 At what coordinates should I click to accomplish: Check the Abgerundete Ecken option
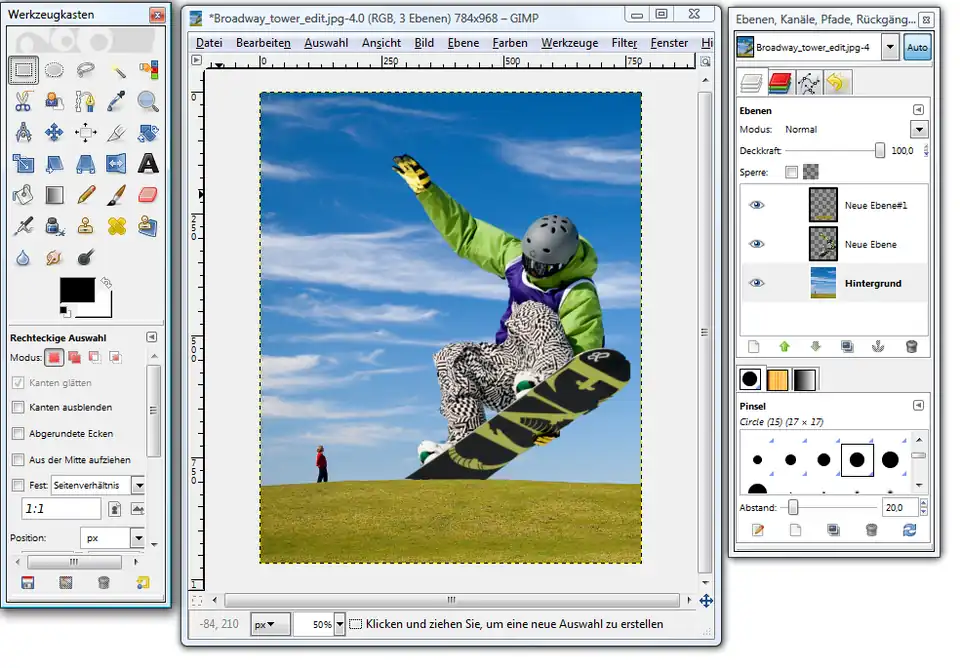[x=18, y=434]
